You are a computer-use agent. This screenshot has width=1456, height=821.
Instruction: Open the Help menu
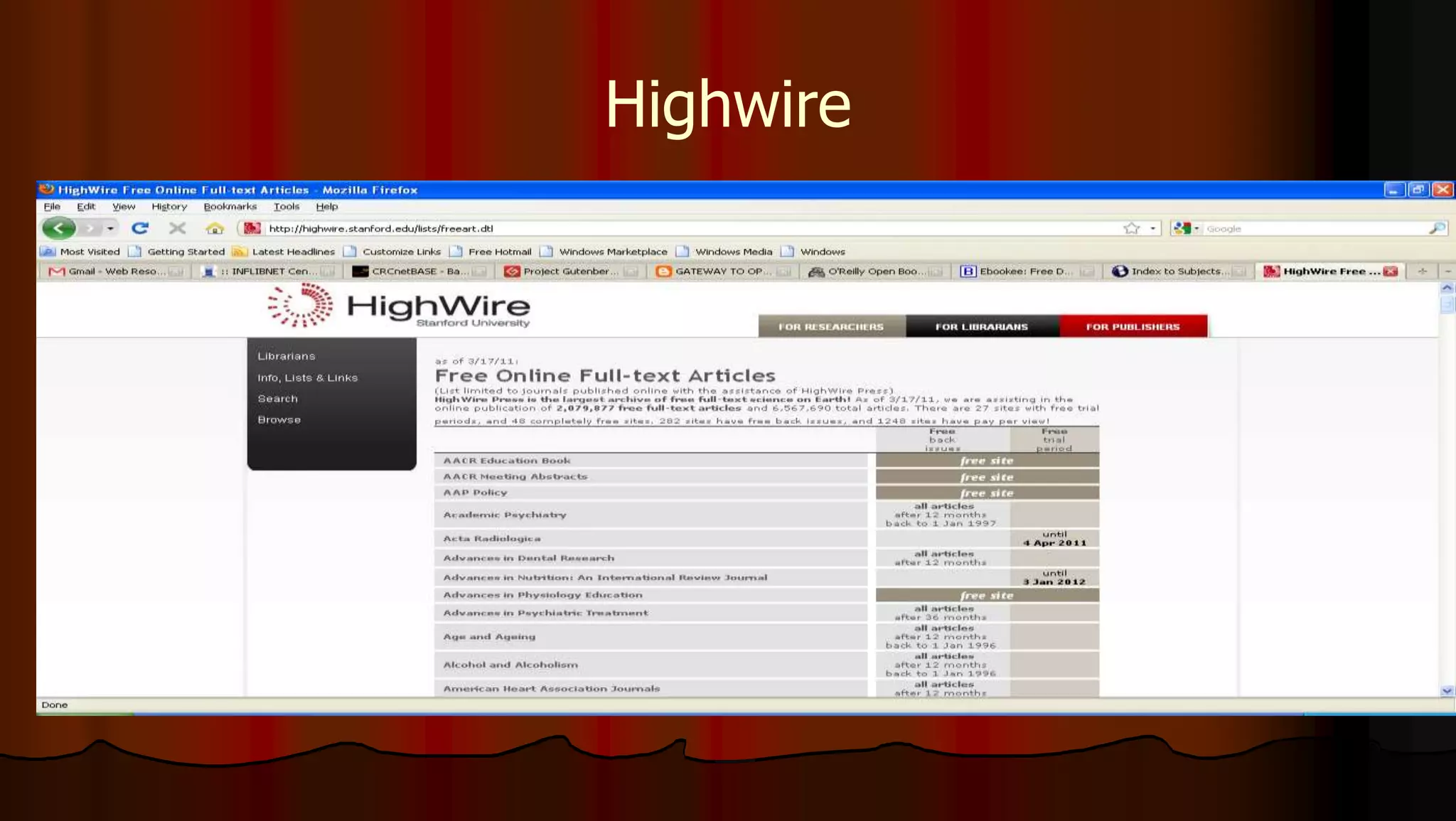[327, 207]
